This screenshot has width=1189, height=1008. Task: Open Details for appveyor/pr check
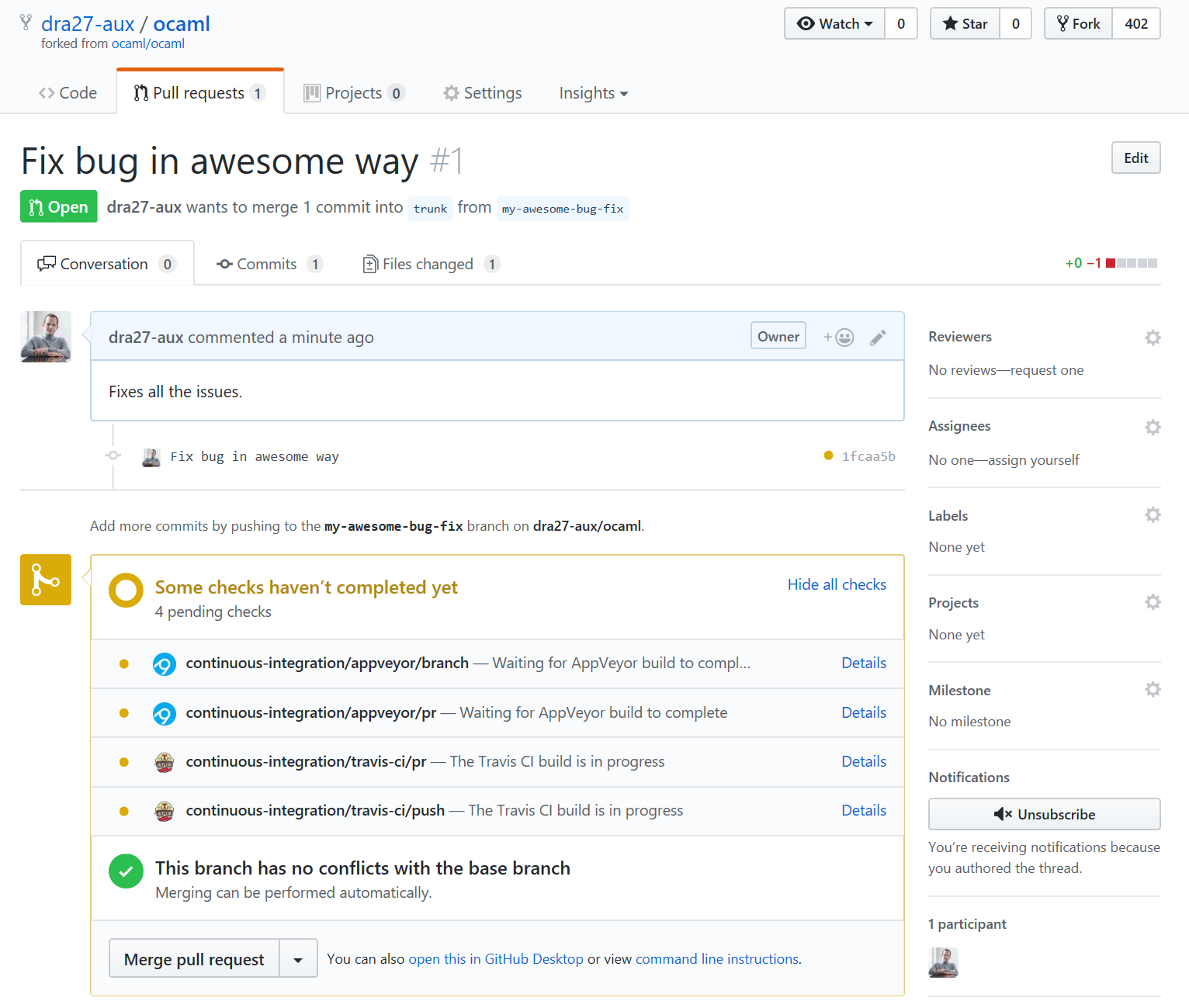tap(864, 712)
